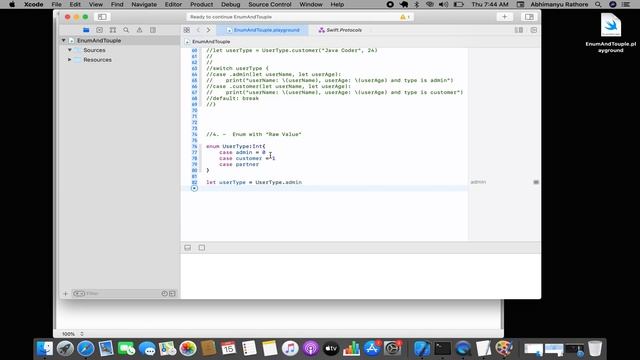Open the issue navigator warning icon

tap(140, 30)
